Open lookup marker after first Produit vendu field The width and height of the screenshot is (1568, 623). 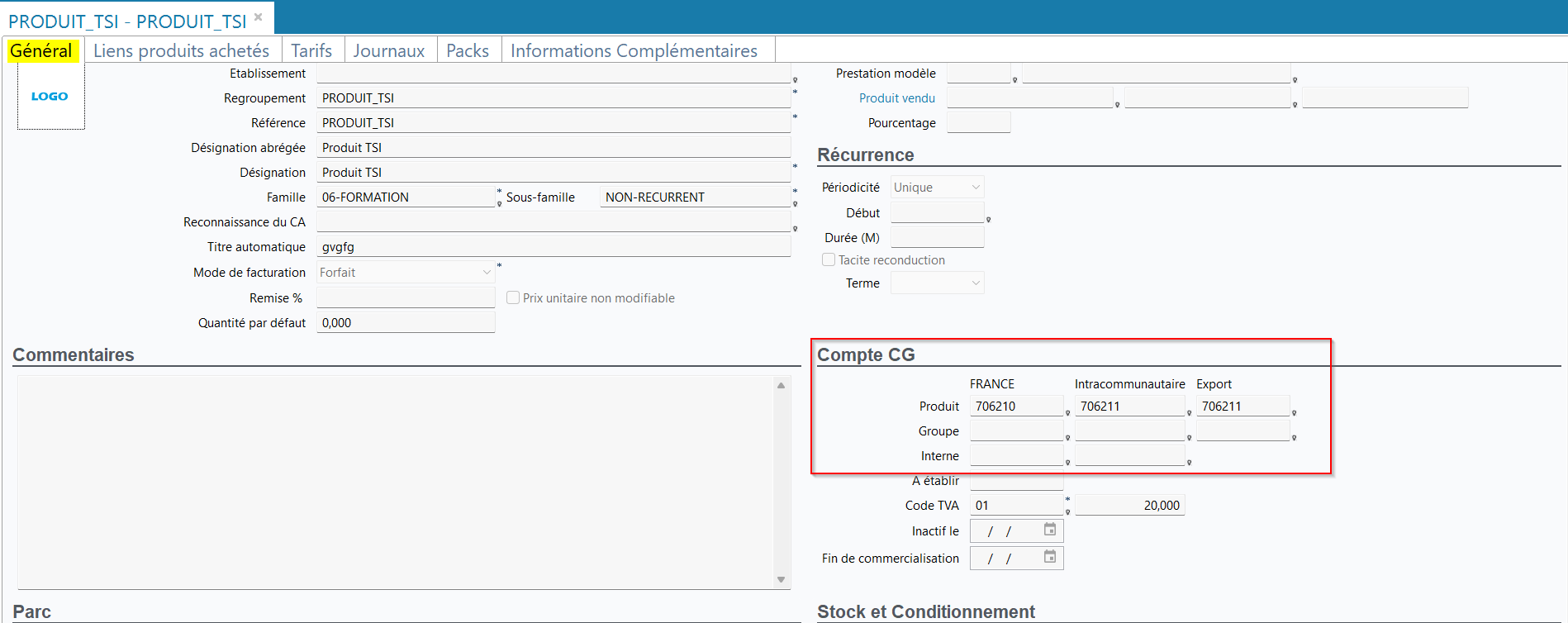point(1117,105)
